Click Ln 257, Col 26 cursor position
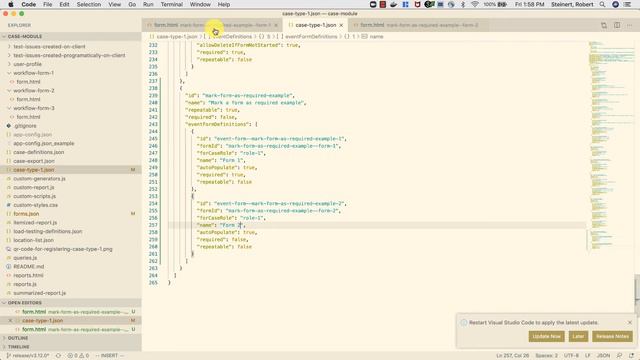The width and height of the screenshot is (640, 360). click(x=513, y=356)
